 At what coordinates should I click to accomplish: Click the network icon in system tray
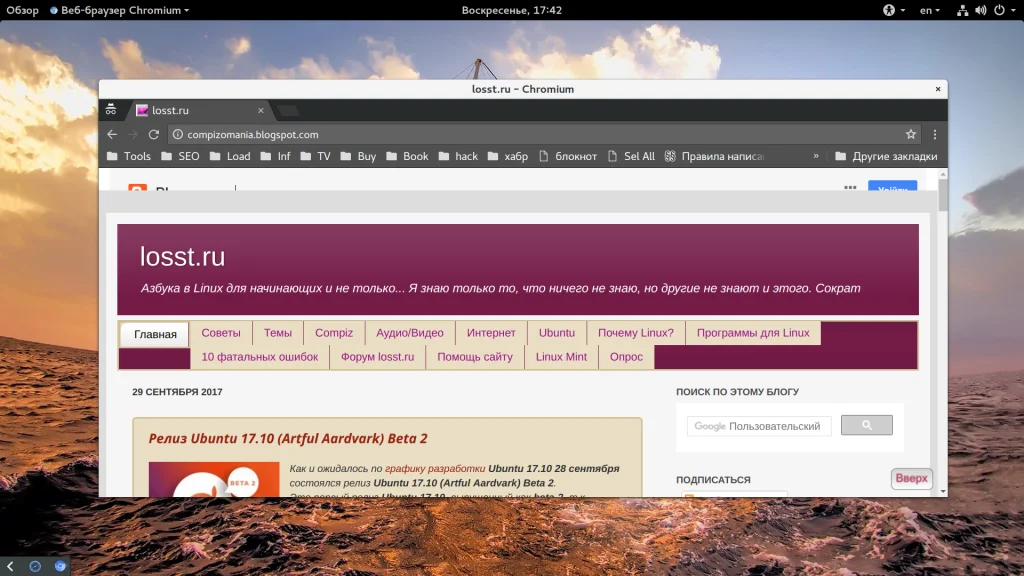963,10
